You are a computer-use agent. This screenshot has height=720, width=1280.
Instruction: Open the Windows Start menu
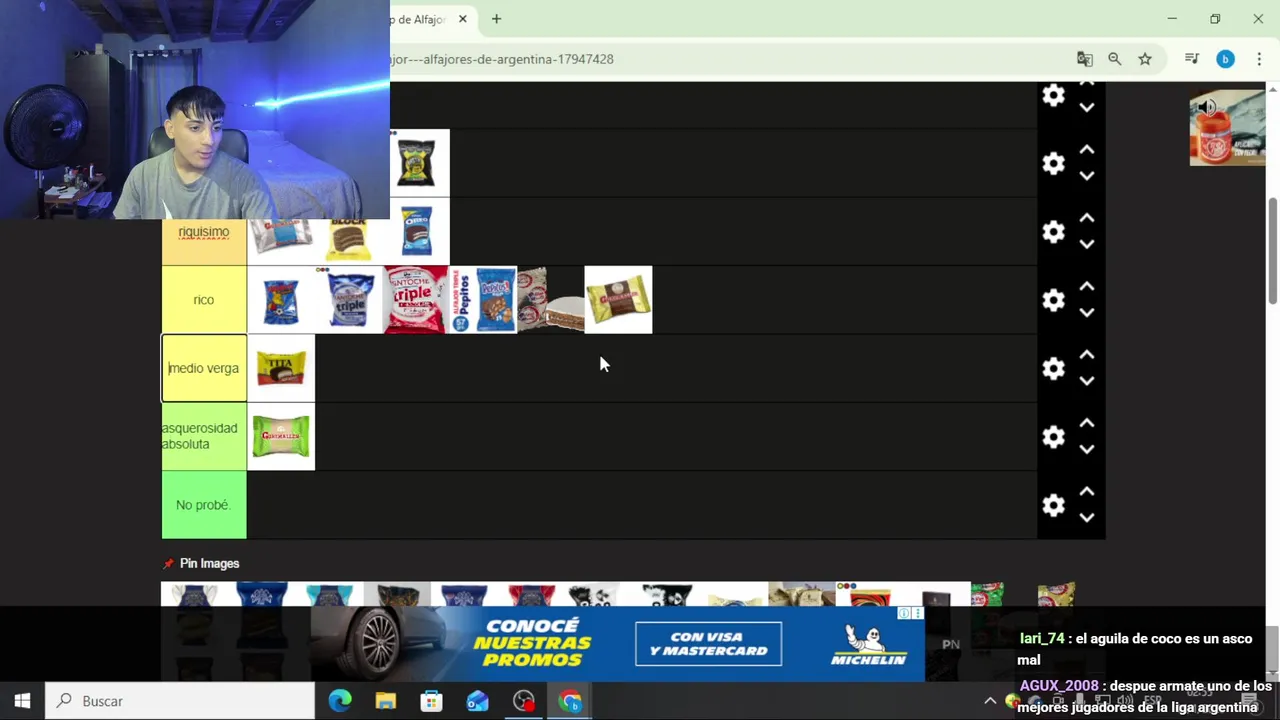22,701
